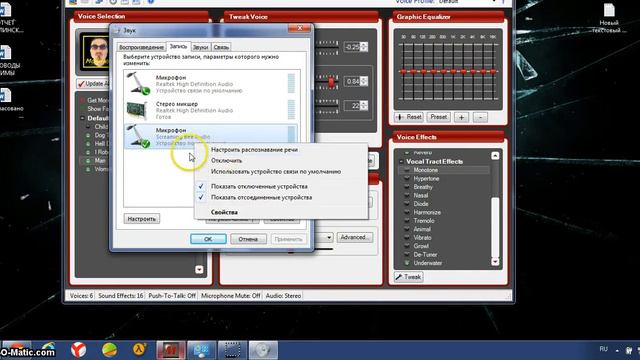Click the green Dog voice icon
Image resolution: width=640 pixels, height=360 pixels.
(88, 135)
